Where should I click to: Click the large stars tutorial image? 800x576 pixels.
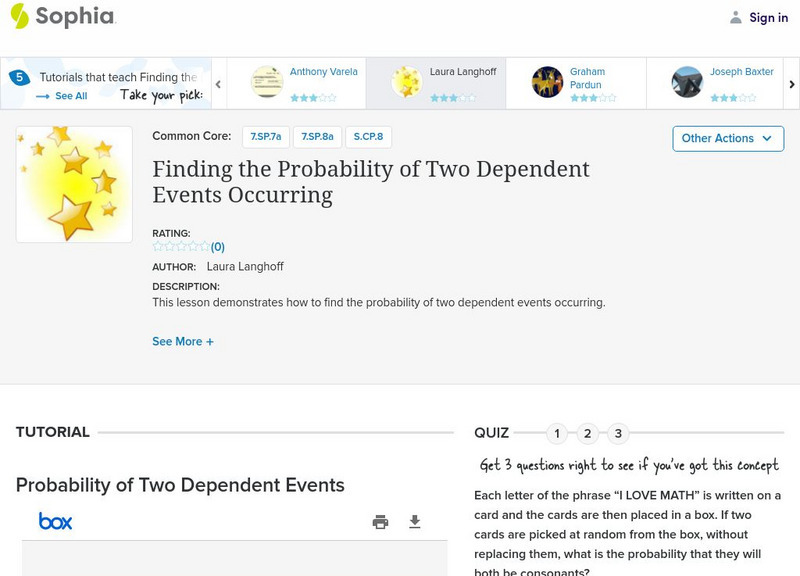tap(74, 184)
